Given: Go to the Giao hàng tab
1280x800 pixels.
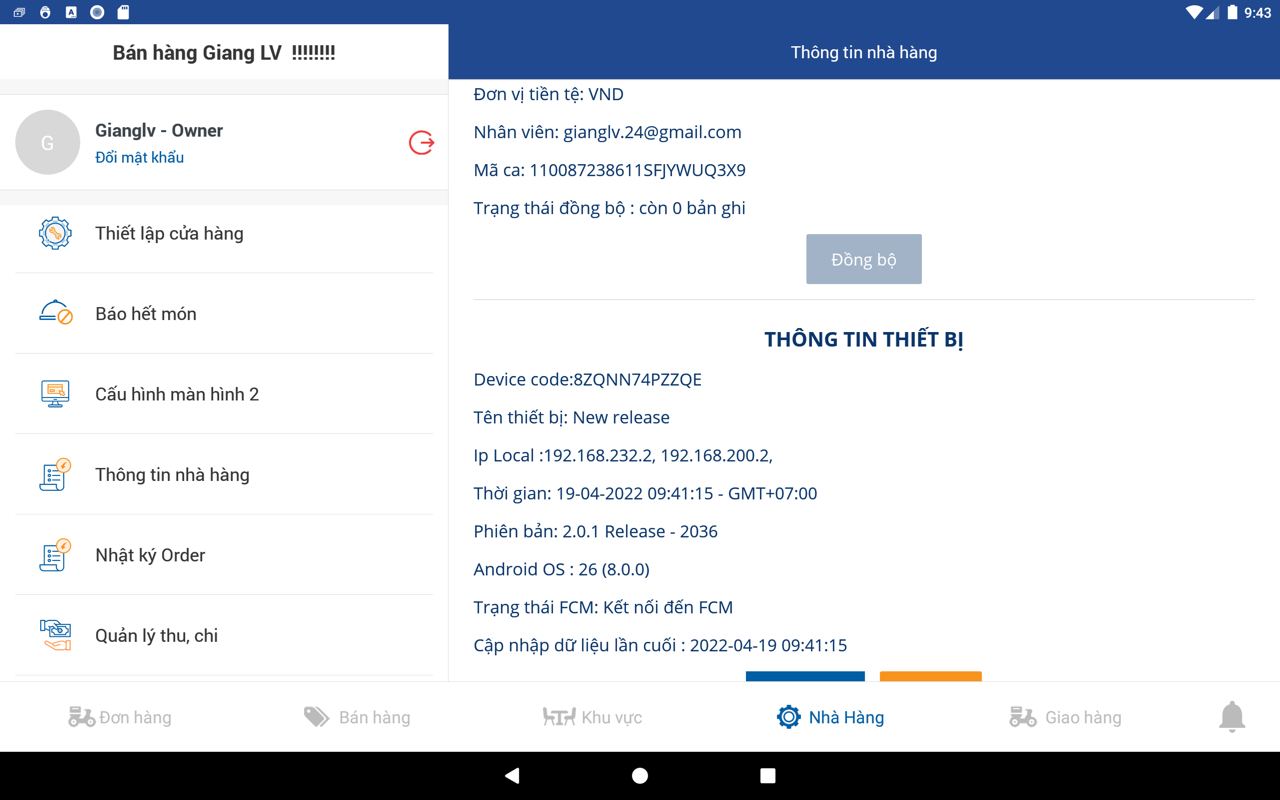Looking at the screenshot, I should tap(1065, 717).
